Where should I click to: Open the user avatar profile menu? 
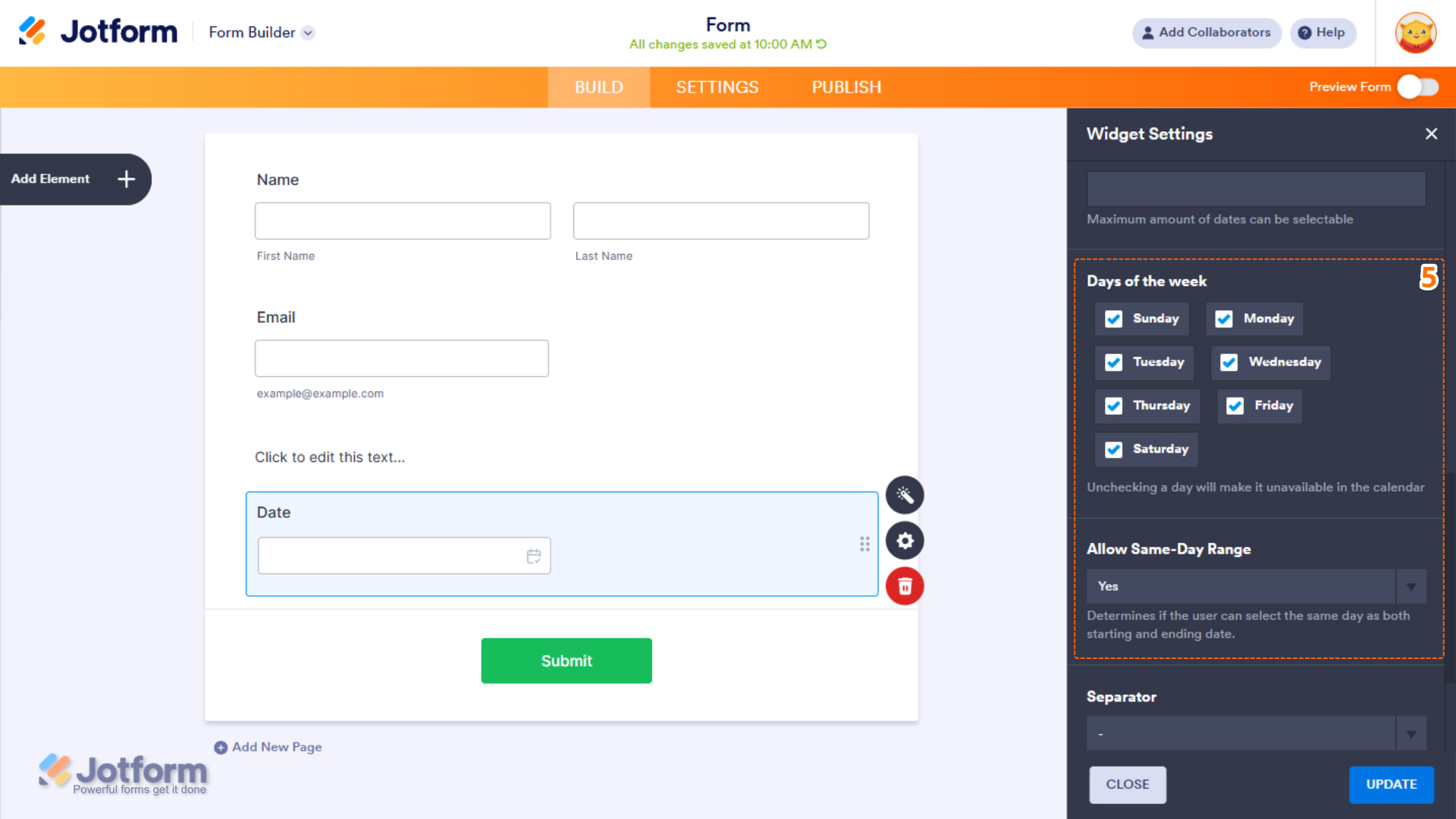click(1415, 33)
